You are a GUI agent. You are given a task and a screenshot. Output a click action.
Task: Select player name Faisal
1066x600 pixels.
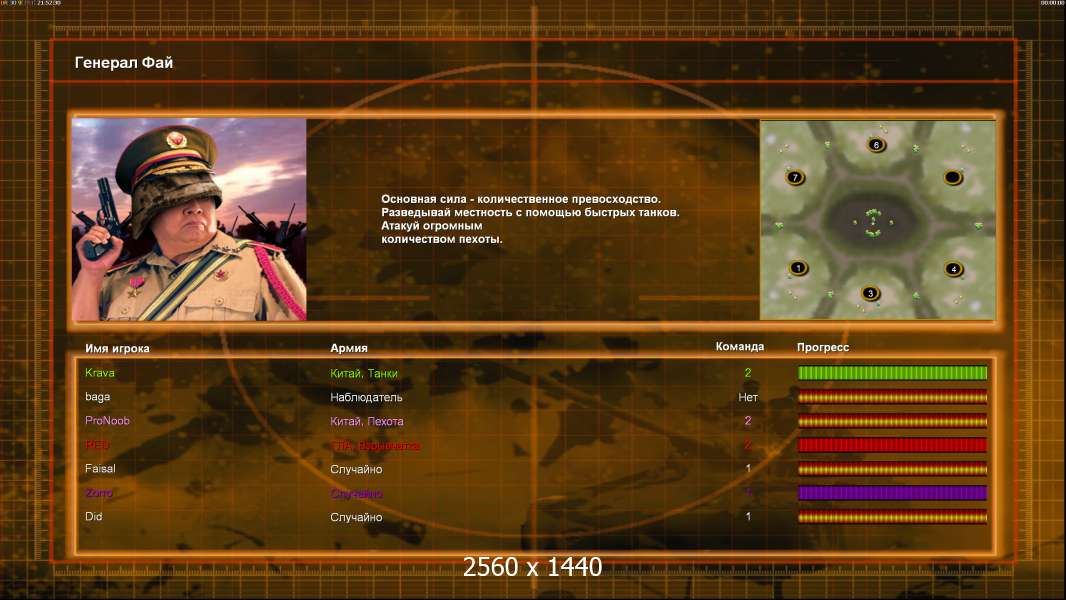[x=100, y=469]
